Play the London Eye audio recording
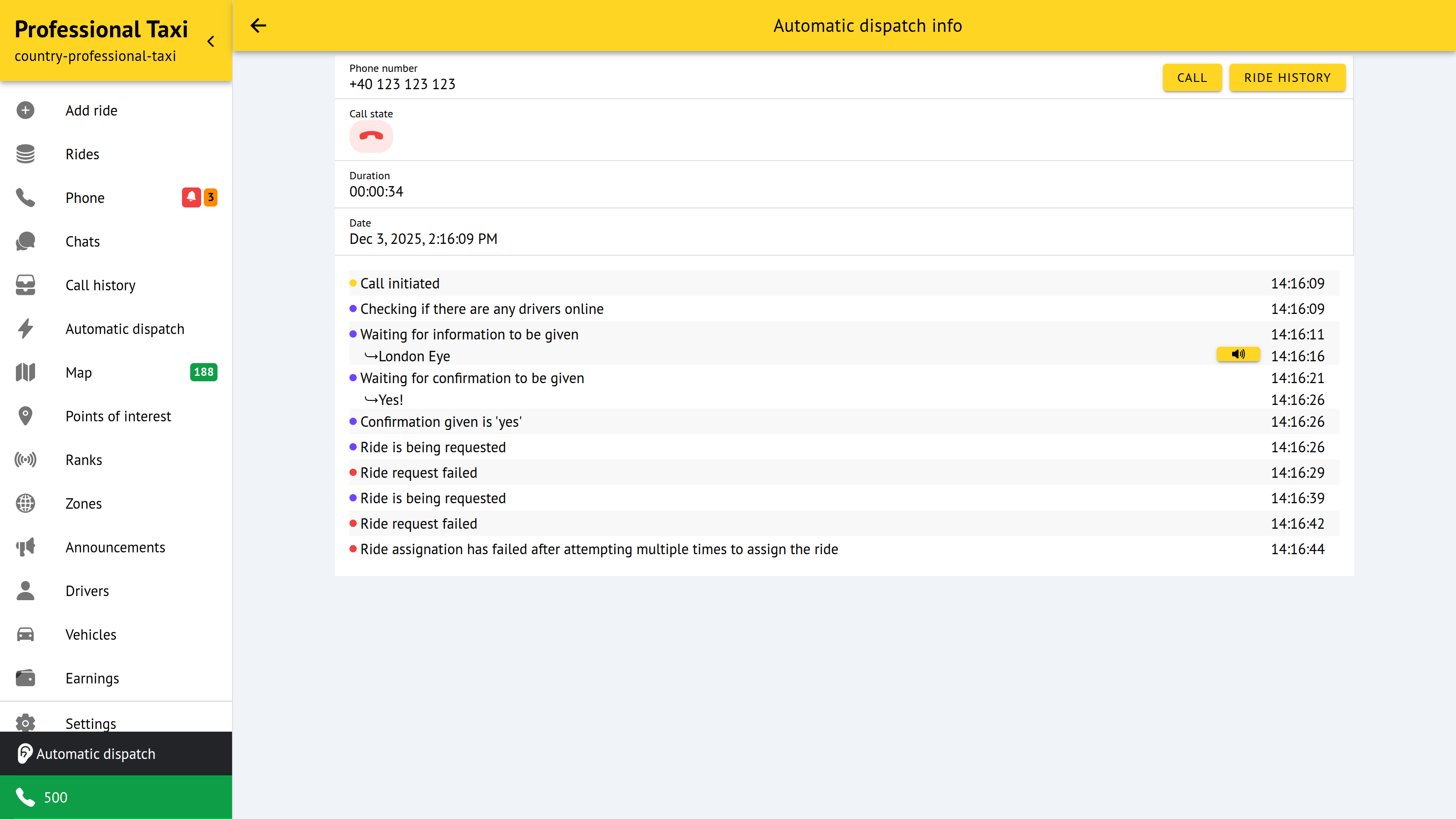1456x819 pixels. coord(1238,354)
